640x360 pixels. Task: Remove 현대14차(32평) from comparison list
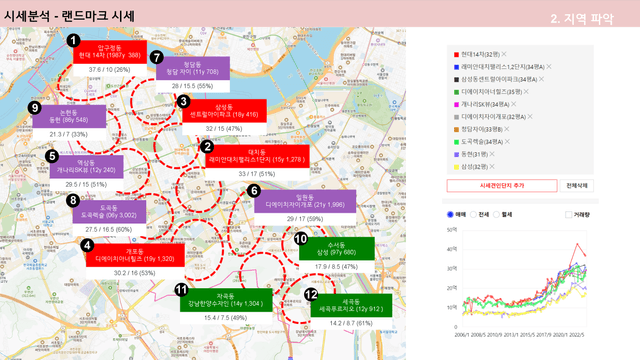(x=504, y=54)
